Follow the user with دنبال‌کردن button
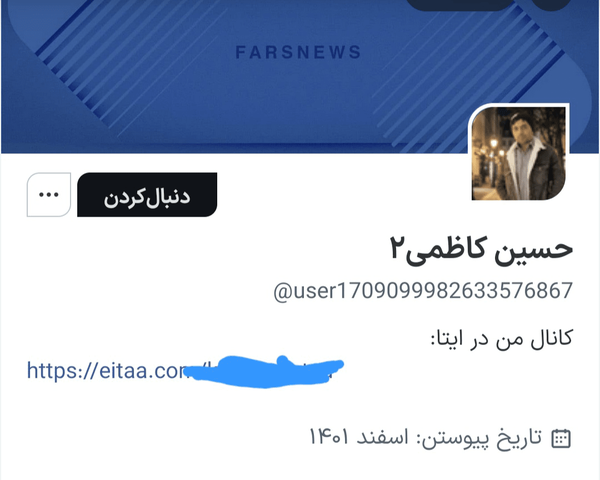Image resolution: width=600 pixels, height=480 pixels. [147, 195]
